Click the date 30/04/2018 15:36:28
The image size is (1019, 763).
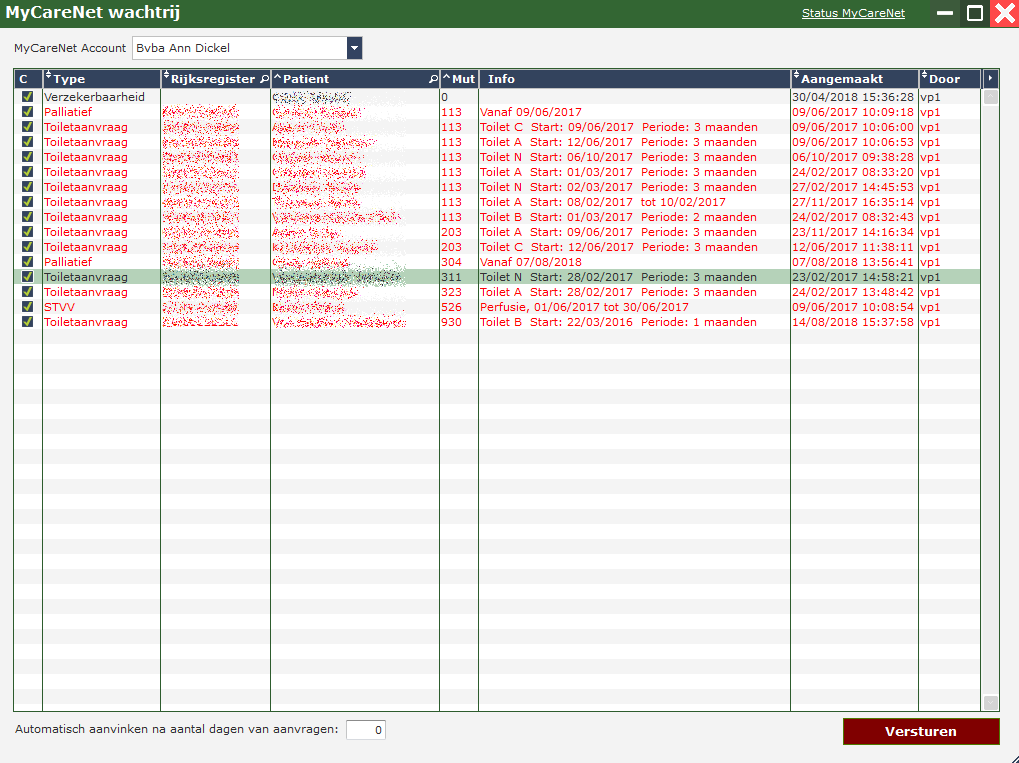(x=853, y=97)
